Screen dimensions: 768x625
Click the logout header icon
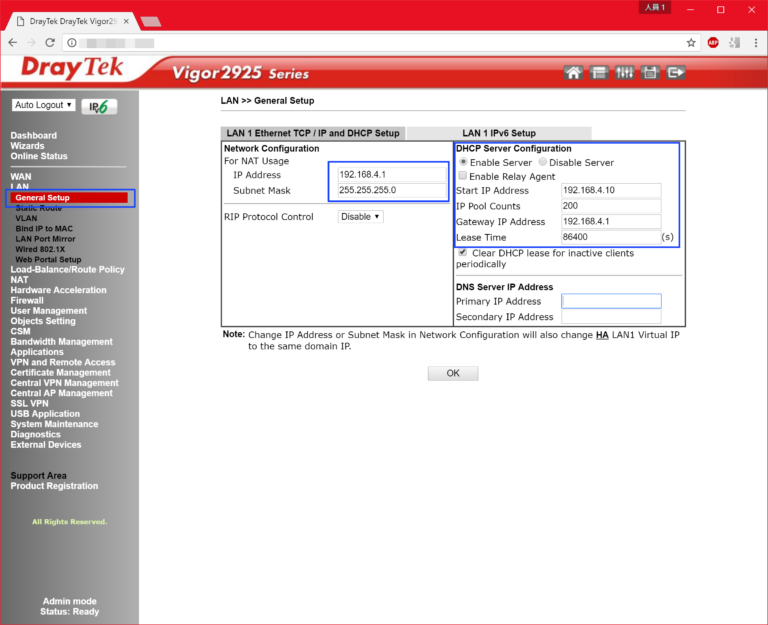[x=675, y=73]
